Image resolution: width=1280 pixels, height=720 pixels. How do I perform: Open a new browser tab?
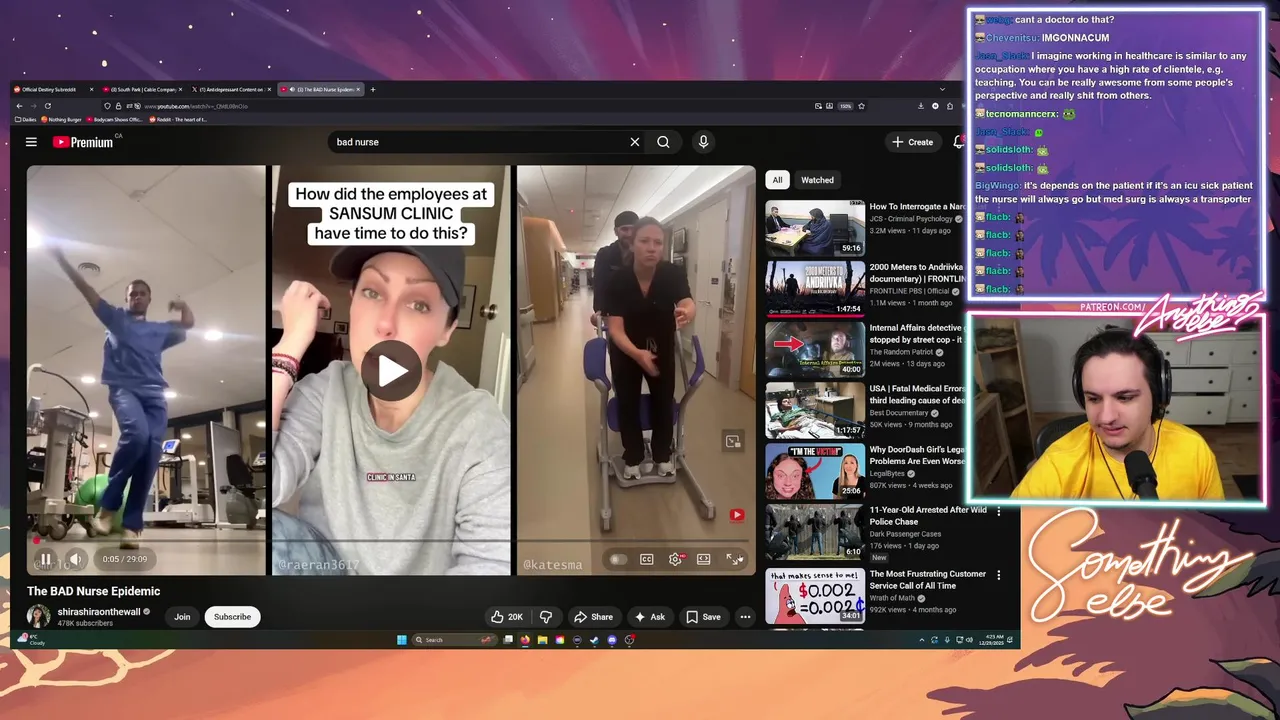373,89
